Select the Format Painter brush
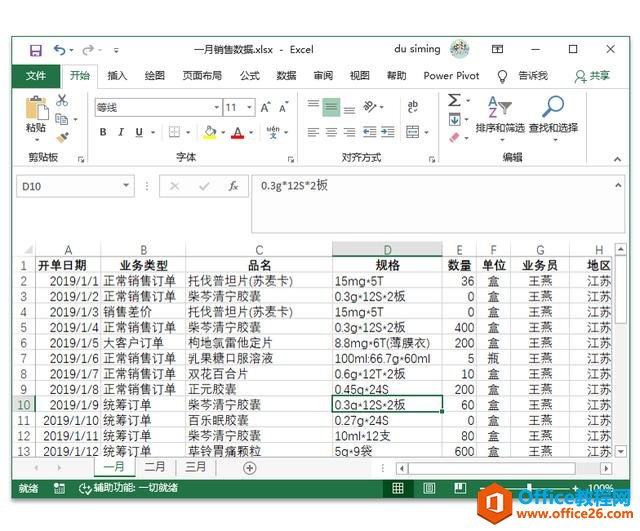The image size is (640, 531). 62,138
